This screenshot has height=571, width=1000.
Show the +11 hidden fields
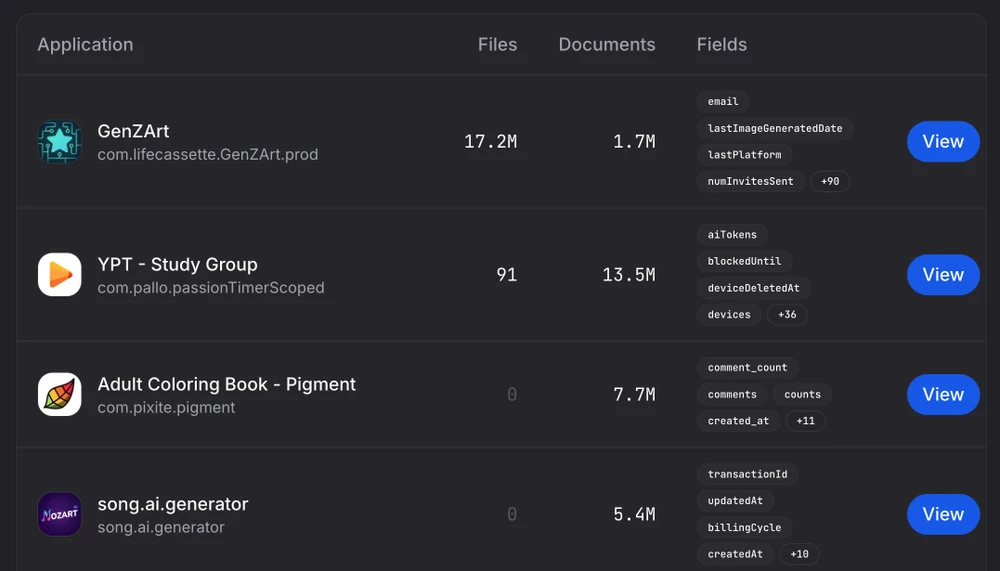point(805,421)
